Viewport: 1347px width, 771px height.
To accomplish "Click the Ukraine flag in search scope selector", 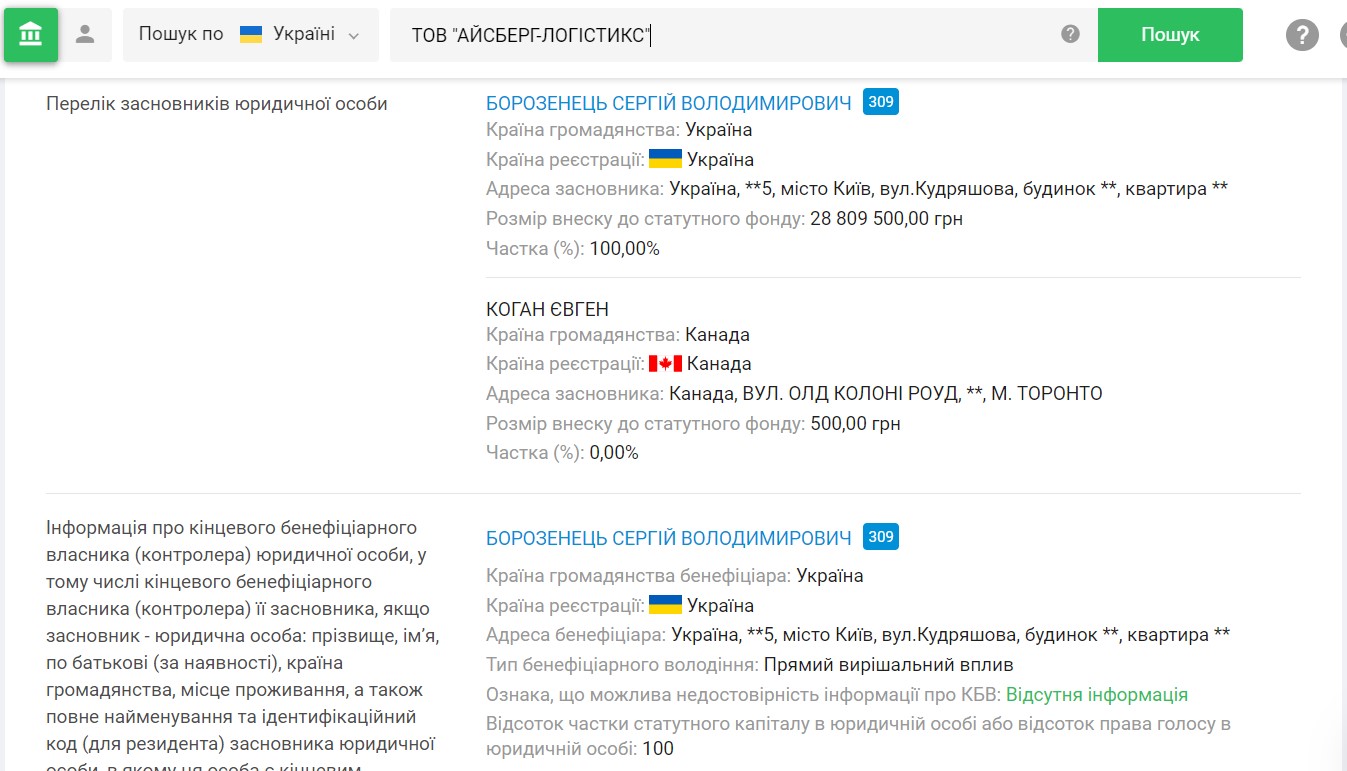I will (x=251, y=35).
